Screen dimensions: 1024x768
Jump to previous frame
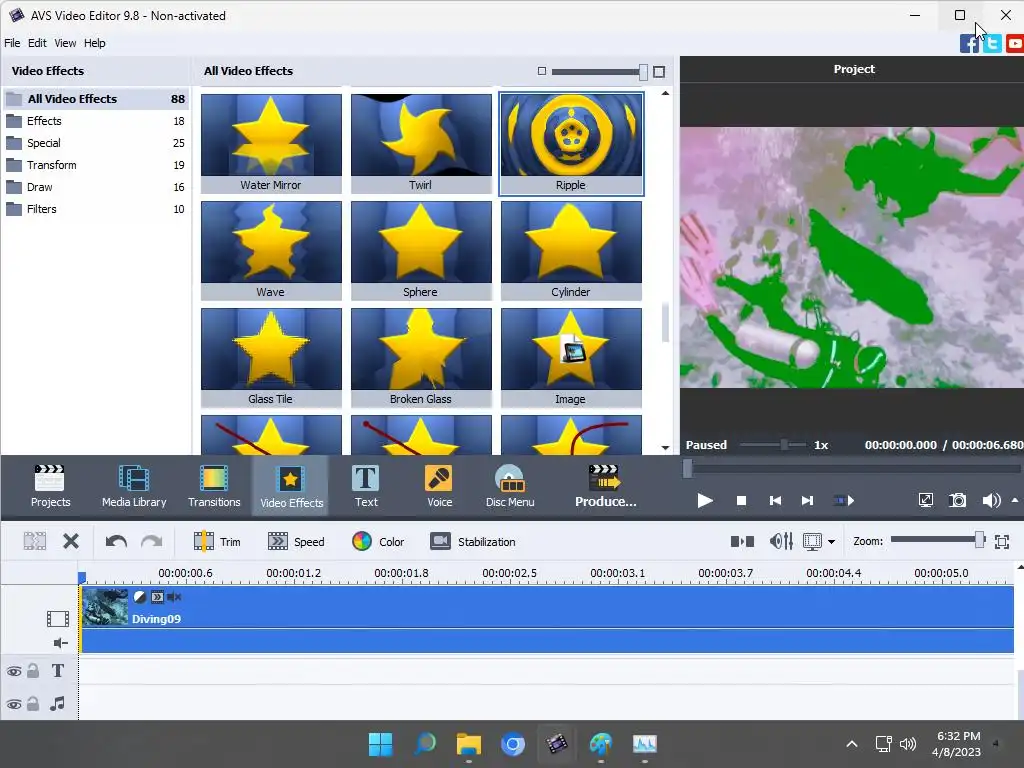pyautogui.click(x=775, y=500)
